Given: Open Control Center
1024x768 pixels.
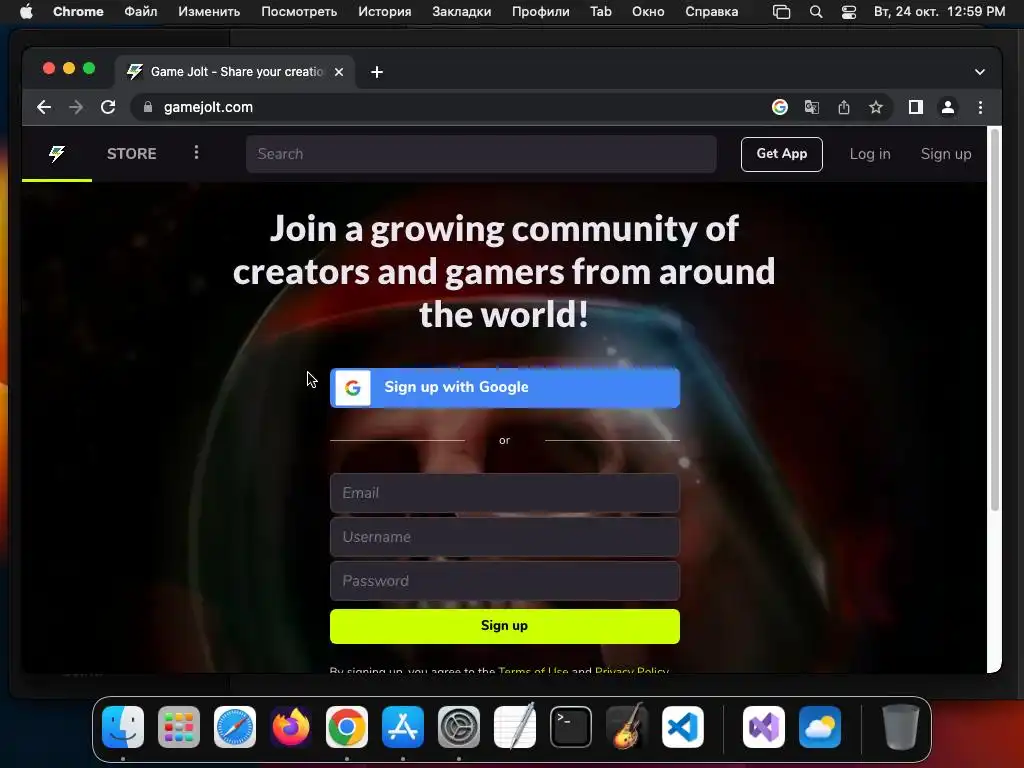Looking at the screenshot, I should (x=849, y=12).
